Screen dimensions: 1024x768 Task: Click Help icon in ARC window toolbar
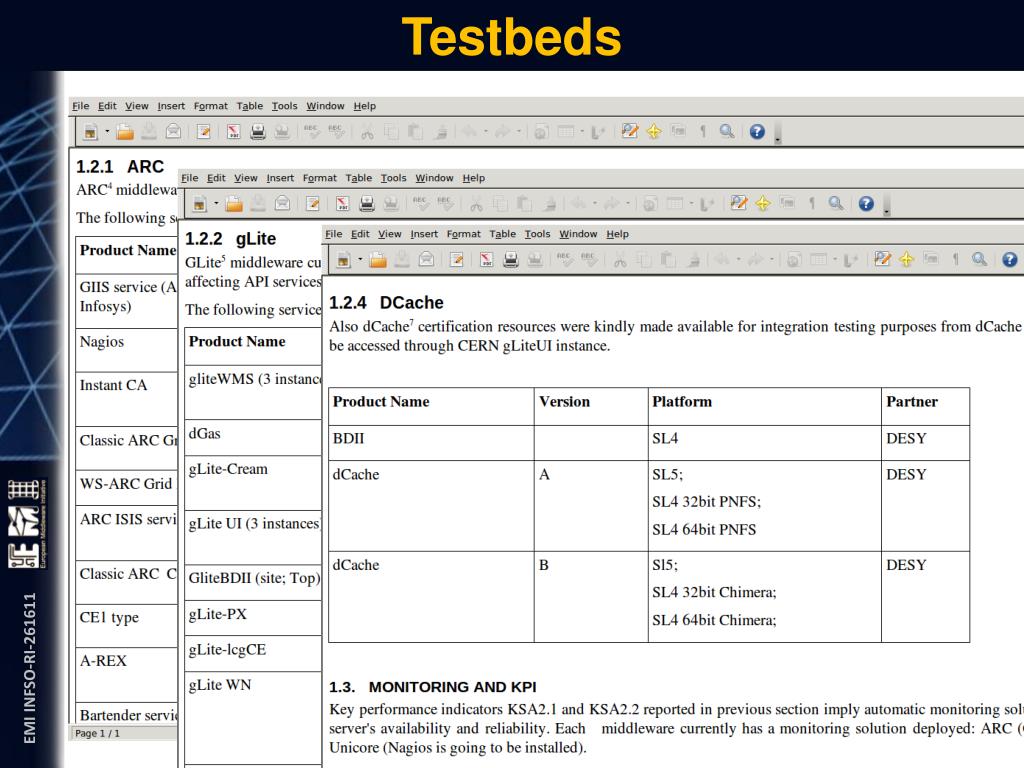tap(757, 132)
